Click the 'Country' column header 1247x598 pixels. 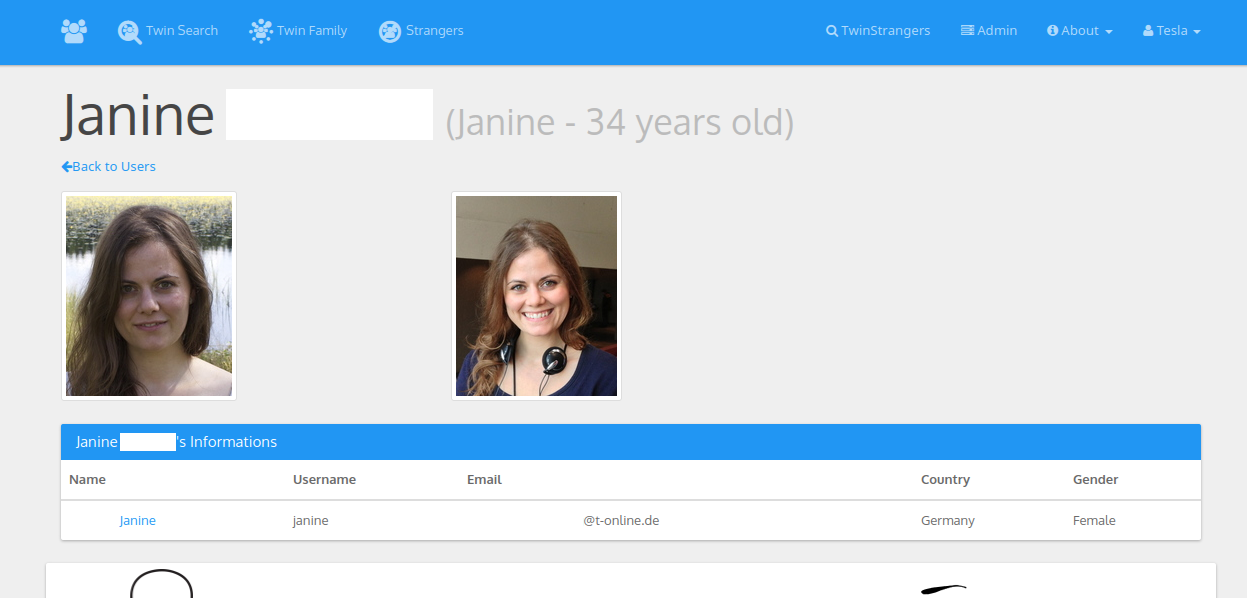tap(946, 480)
